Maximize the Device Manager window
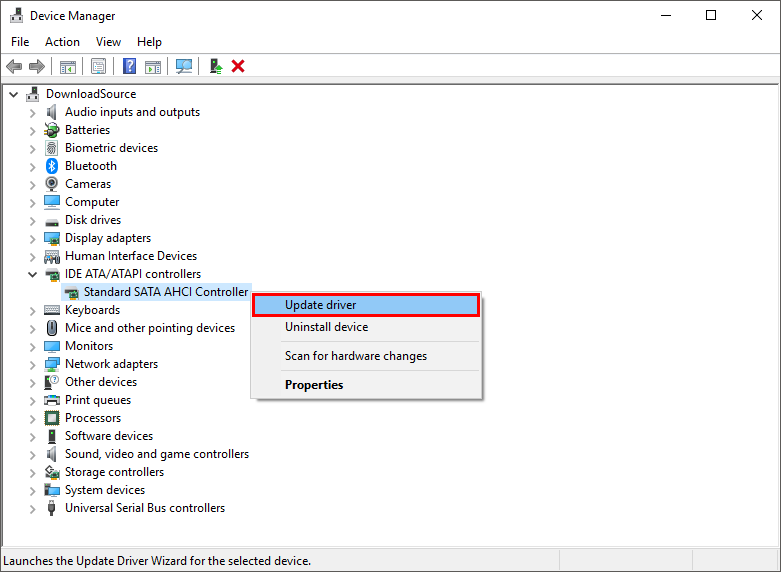Viewport: 781px width, 572px height. click(711, 15)
